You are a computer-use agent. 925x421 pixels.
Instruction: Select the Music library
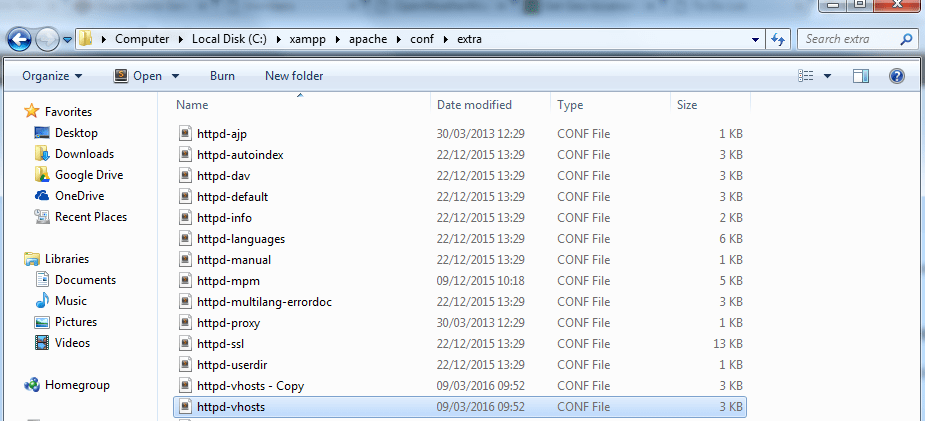pyautogui.click(x=70, y=301)
